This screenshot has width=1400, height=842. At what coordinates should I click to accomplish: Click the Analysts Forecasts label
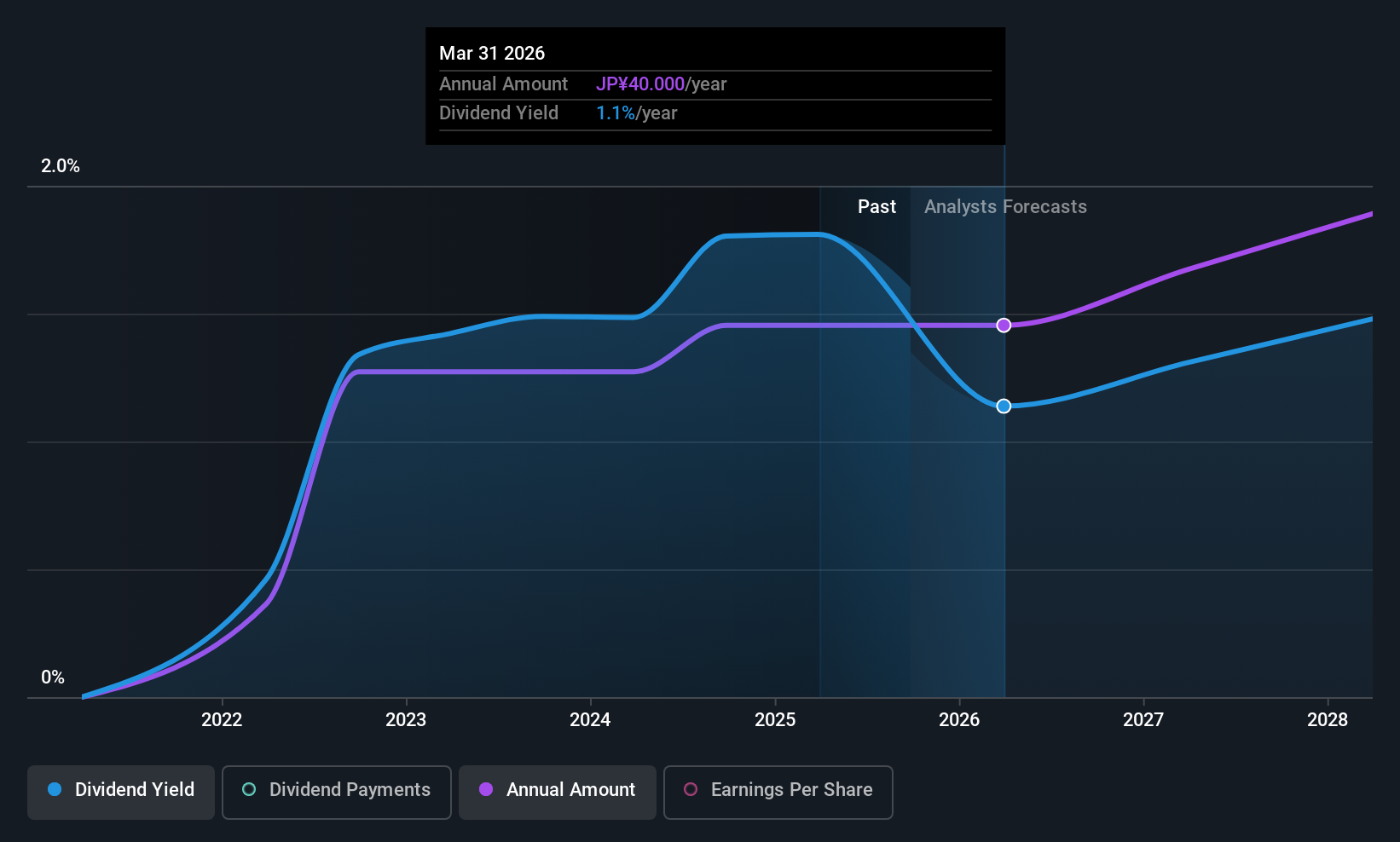click(x=1005, y=206)
